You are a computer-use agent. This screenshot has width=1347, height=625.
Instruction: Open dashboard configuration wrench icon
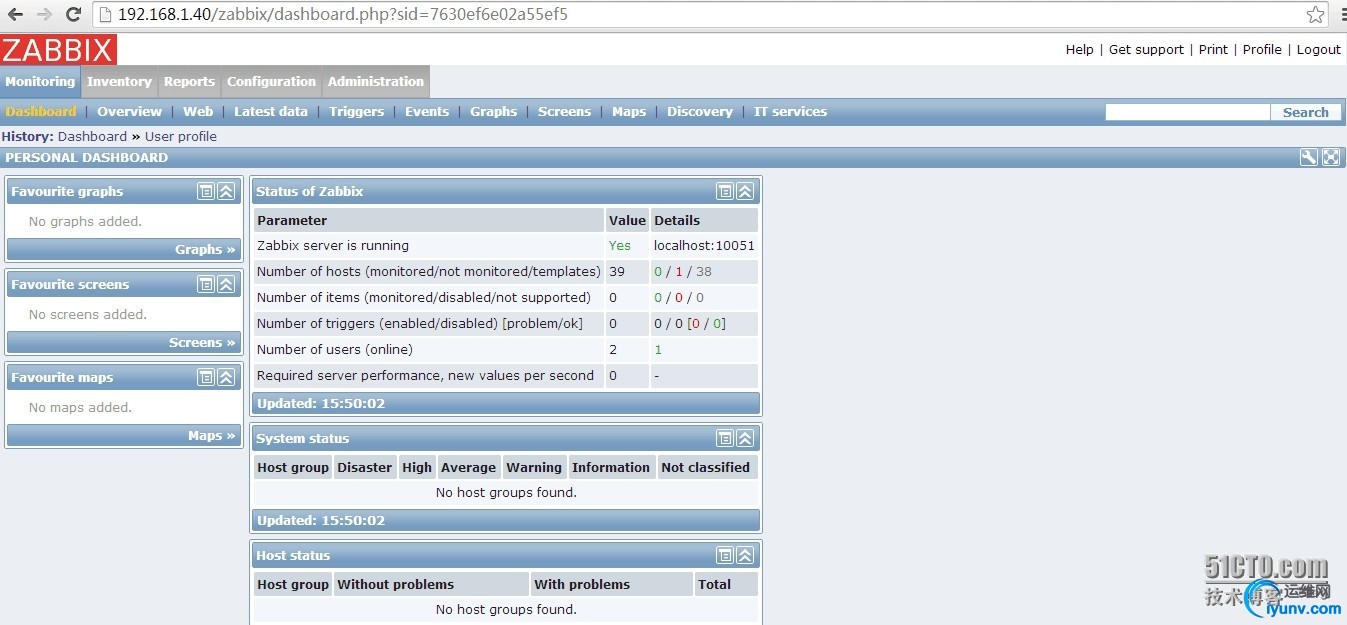point(1309,157)
